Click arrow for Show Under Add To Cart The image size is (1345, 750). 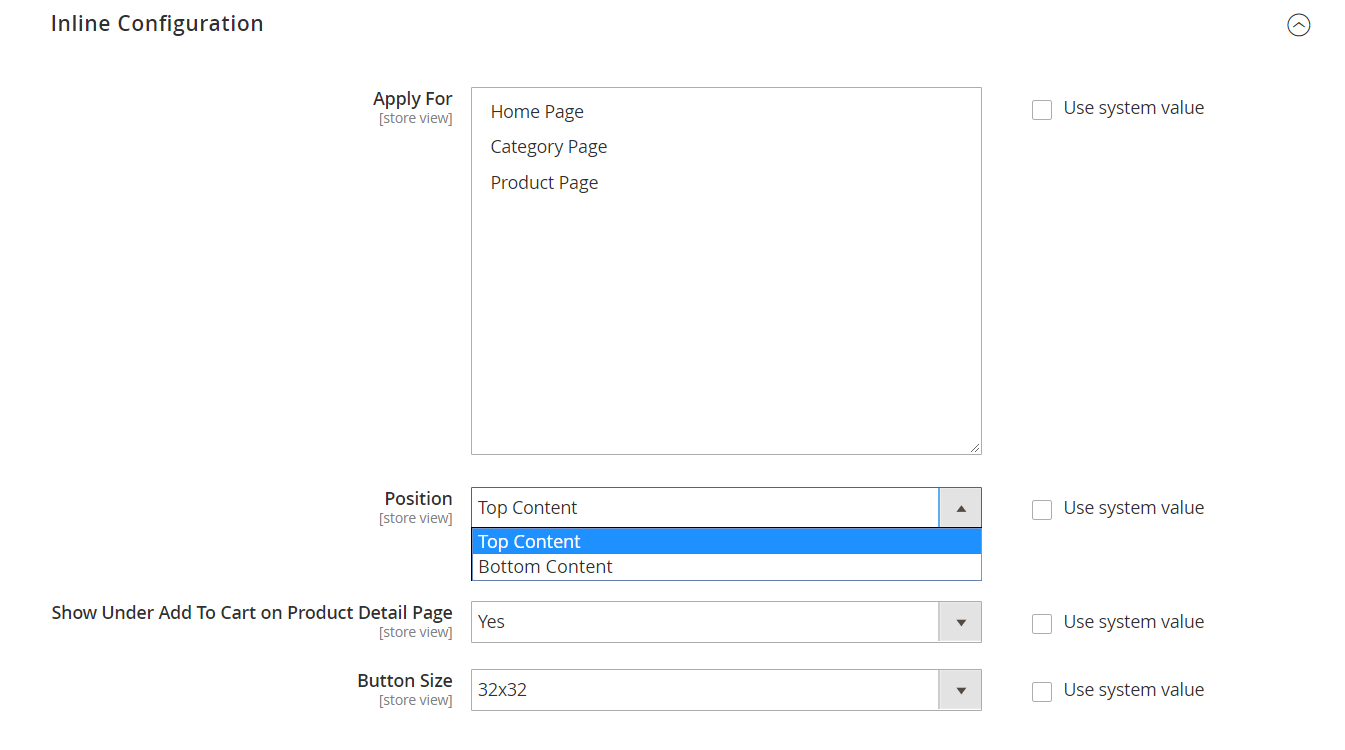pyautogui.click(x=960, y=622)
